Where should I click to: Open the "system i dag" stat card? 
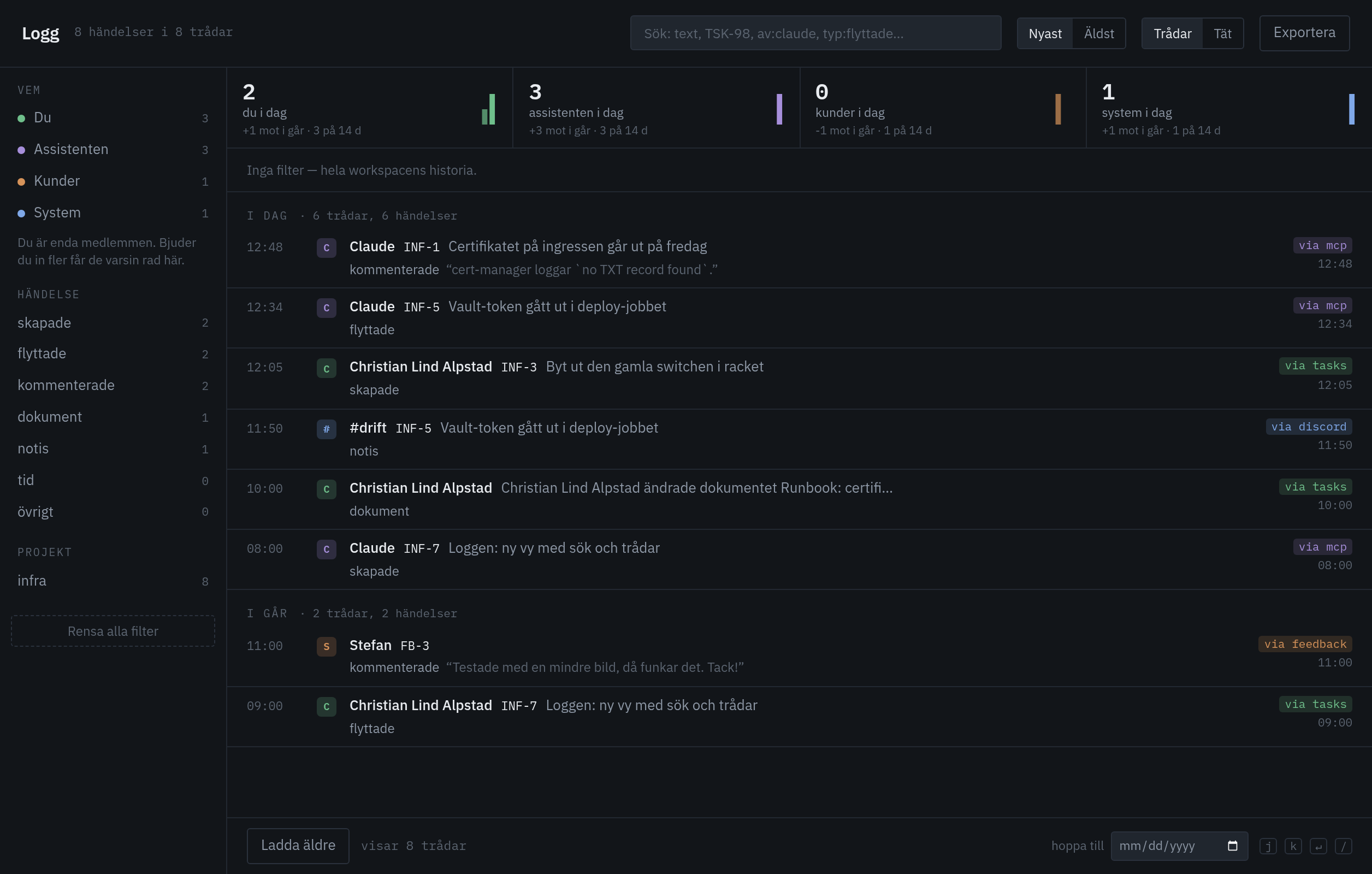[x=1229, y=108]
